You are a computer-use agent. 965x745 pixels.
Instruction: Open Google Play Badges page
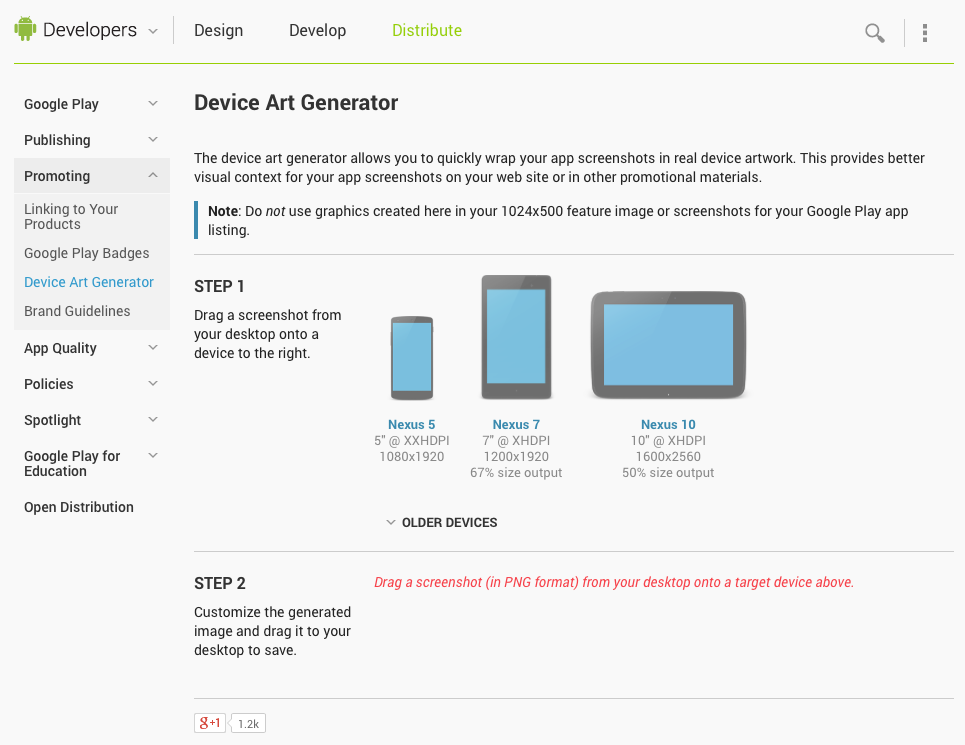87,253
